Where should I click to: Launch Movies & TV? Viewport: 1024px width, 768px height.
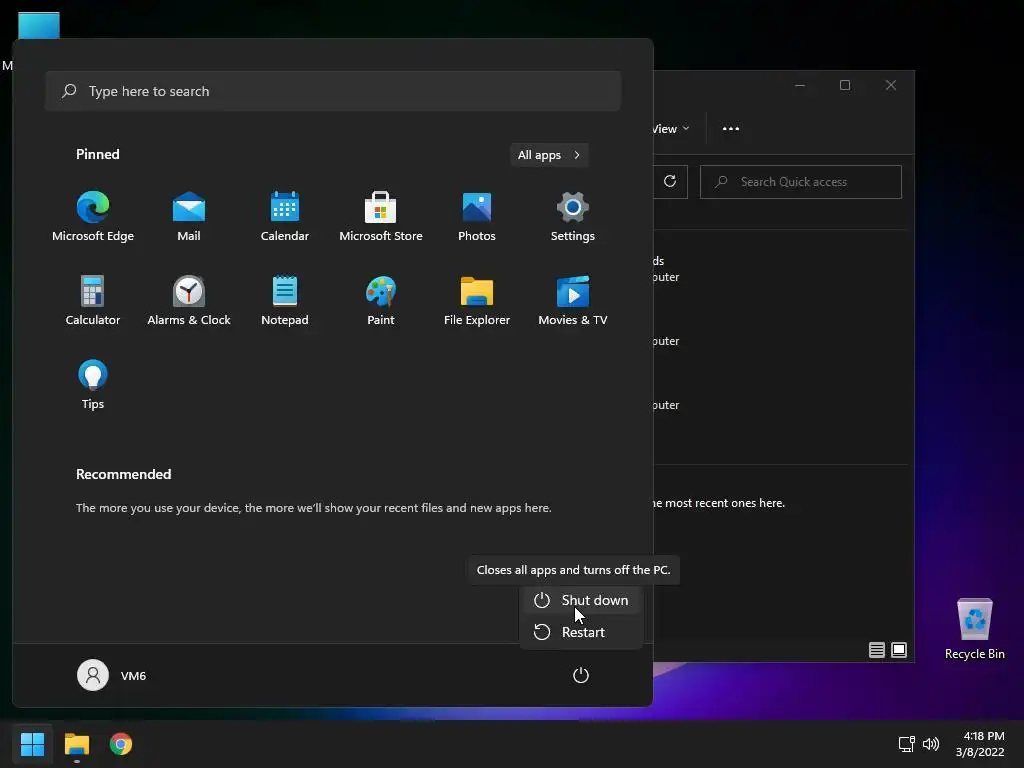click(573, 300)
